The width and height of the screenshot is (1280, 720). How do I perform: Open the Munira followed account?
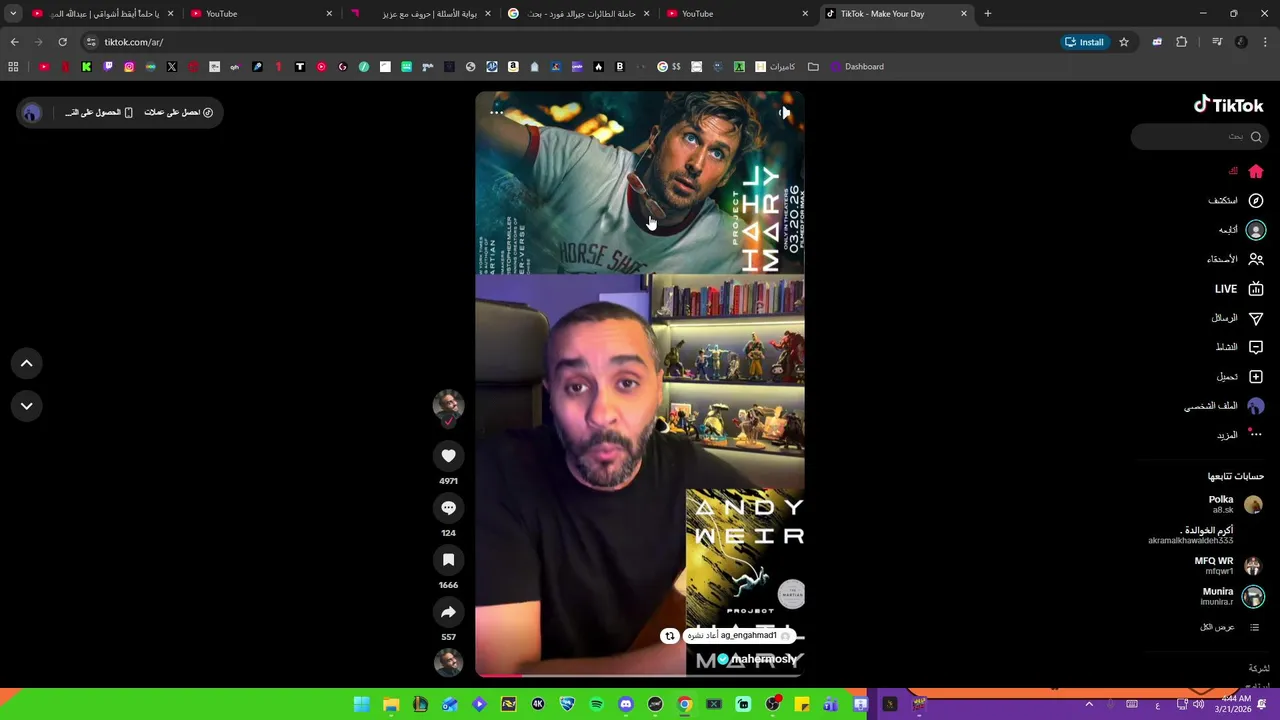point(1233,597)
